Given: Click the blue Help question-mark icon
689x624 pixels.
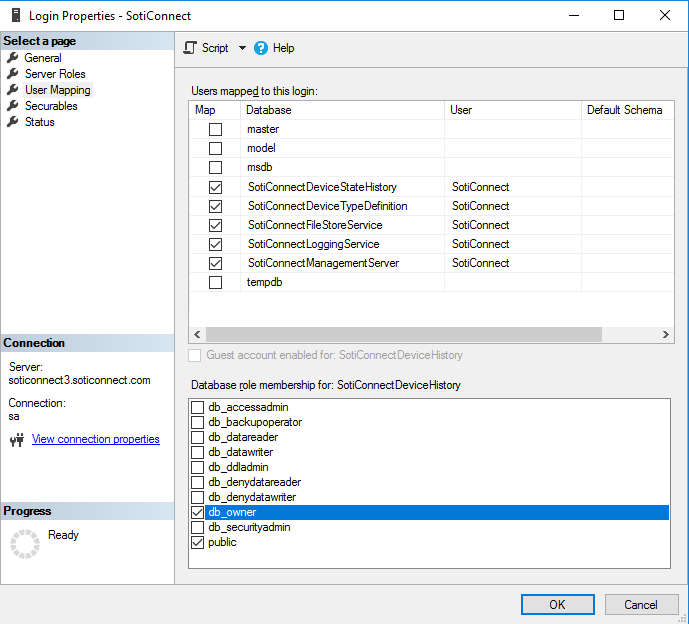Looking at the screenshot, I should coord(261,48).
